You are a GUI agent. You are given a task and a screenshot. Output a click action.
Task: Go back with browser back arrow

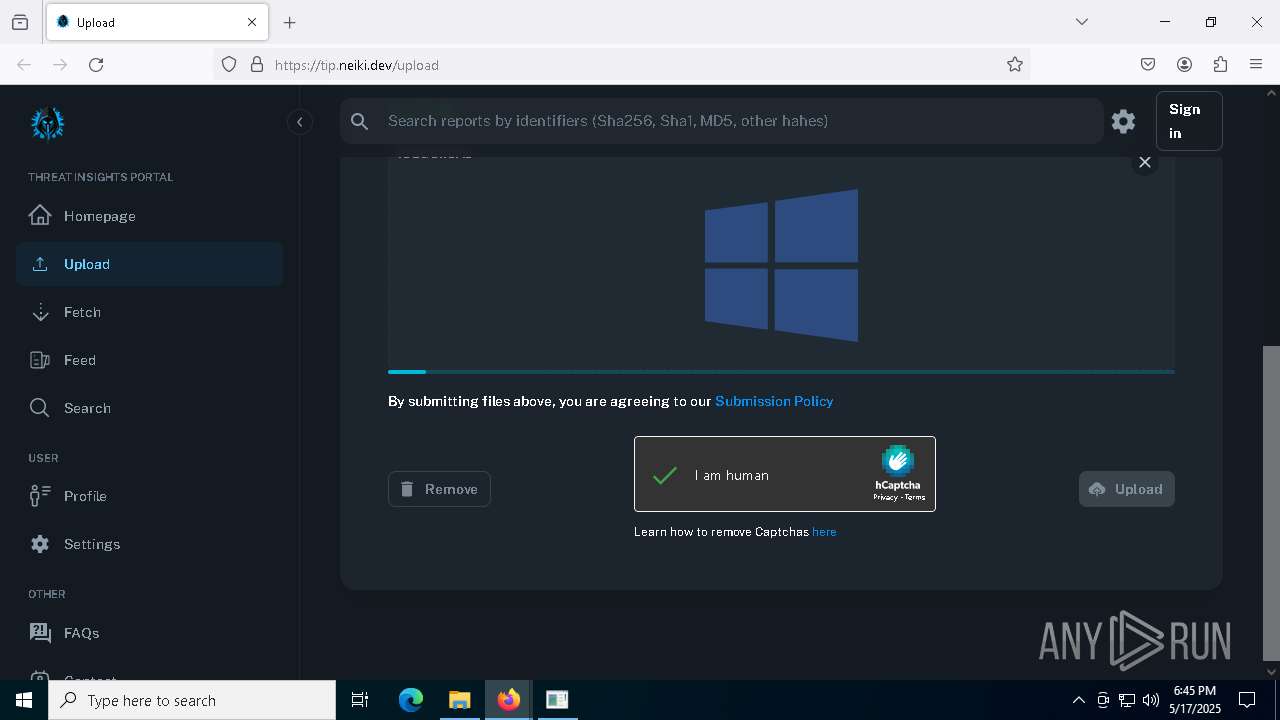tap(24, 65)
